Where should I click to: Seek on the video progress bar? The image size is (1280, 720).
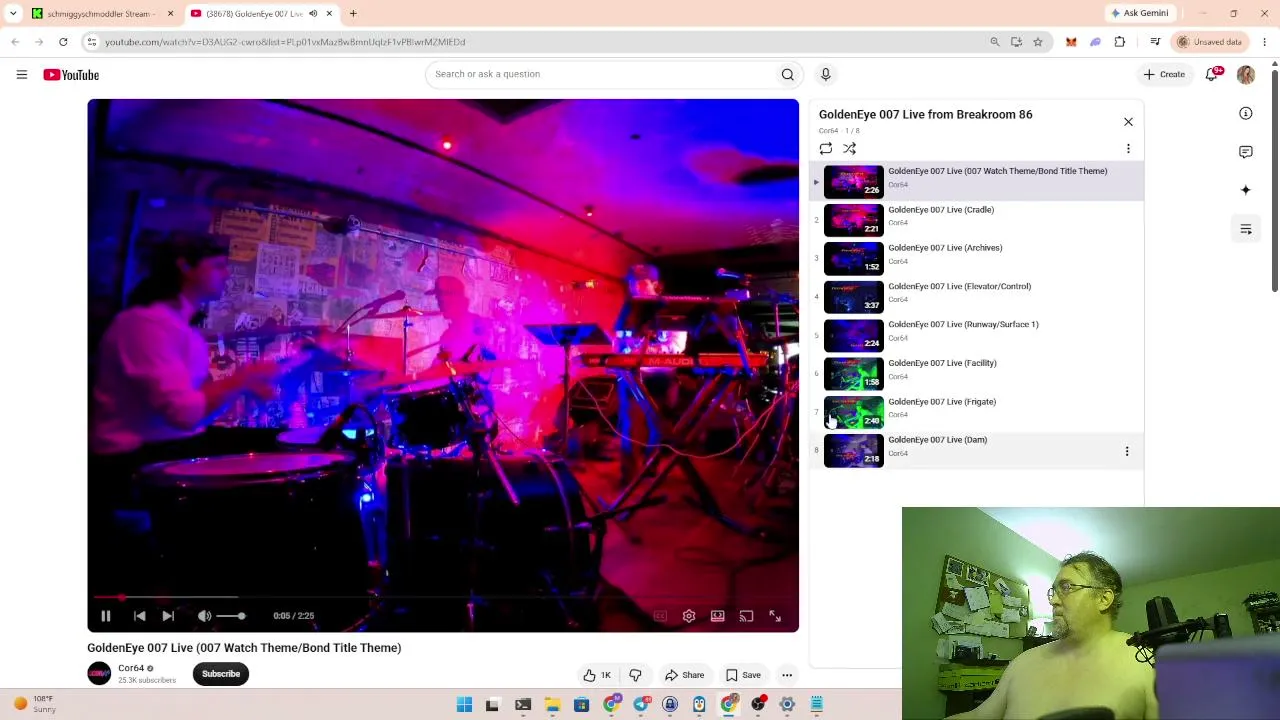pos(443,598)
